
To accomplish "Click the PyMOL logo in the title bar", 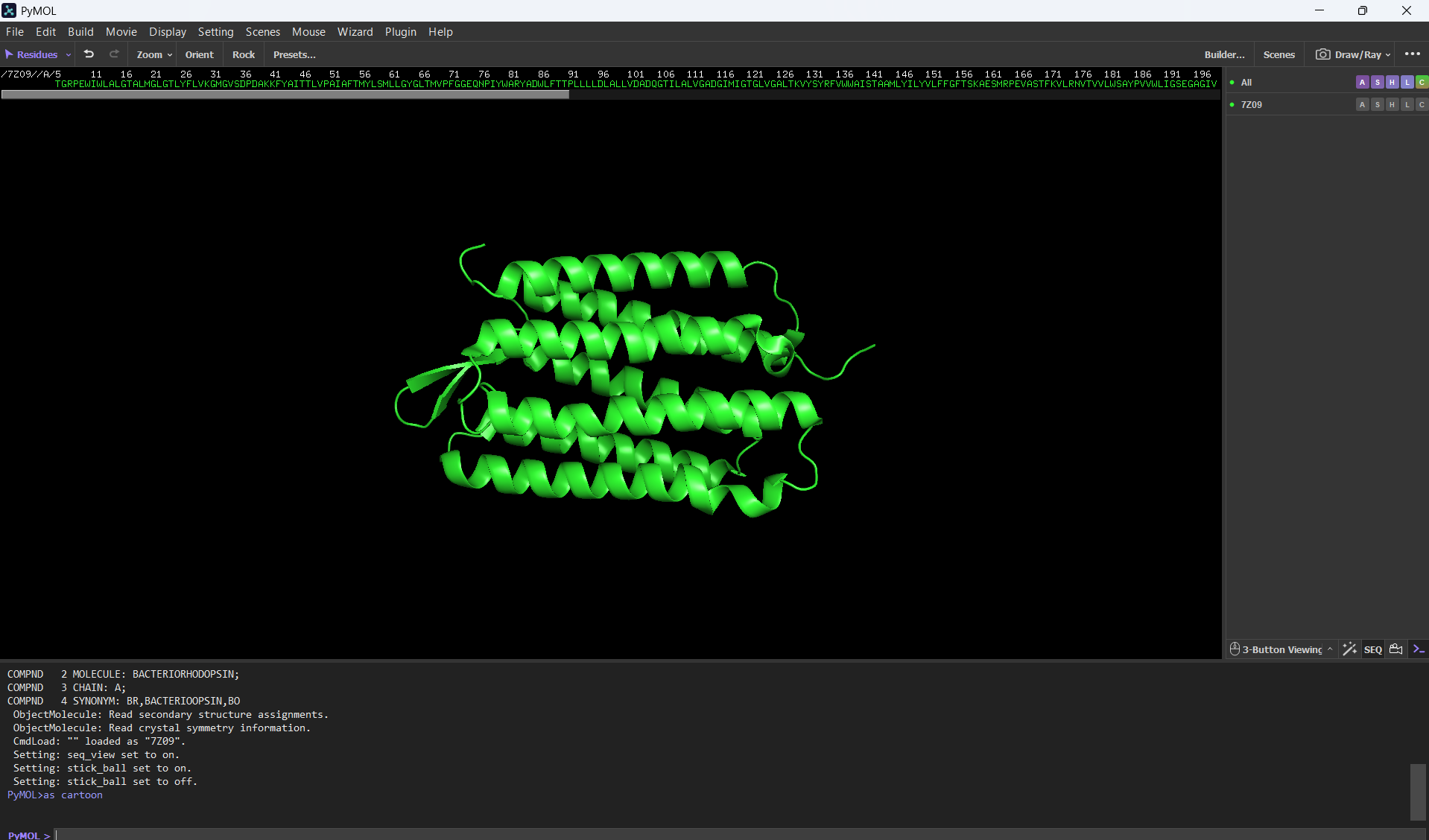I will (9, 10).
